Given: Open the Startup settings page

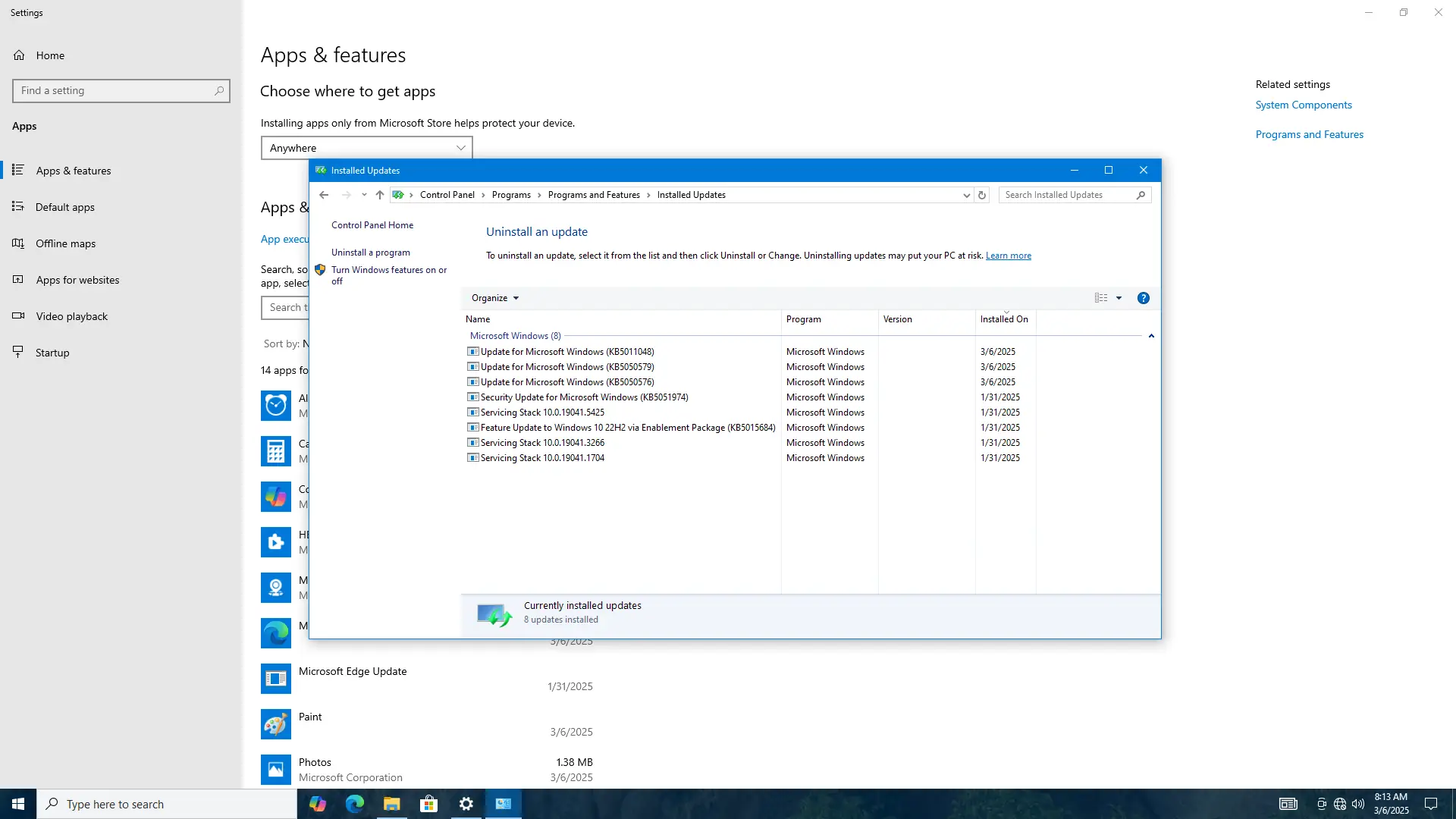Looking at the screenshot, I should [x=52, y=353].
